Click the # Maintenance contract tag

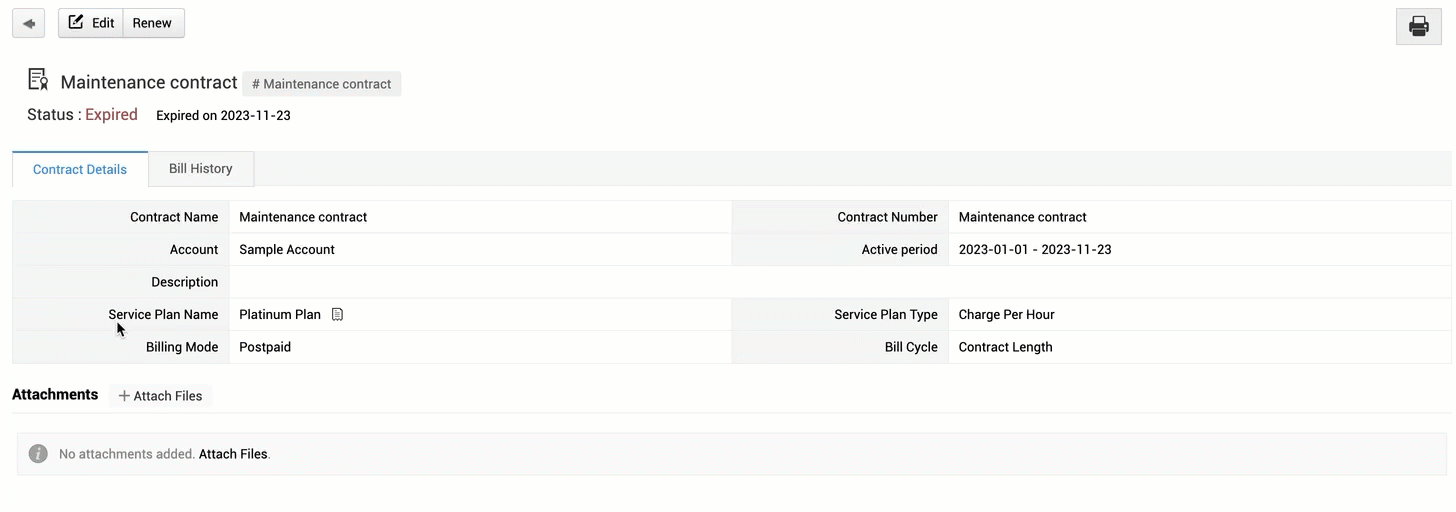[321, 84]
